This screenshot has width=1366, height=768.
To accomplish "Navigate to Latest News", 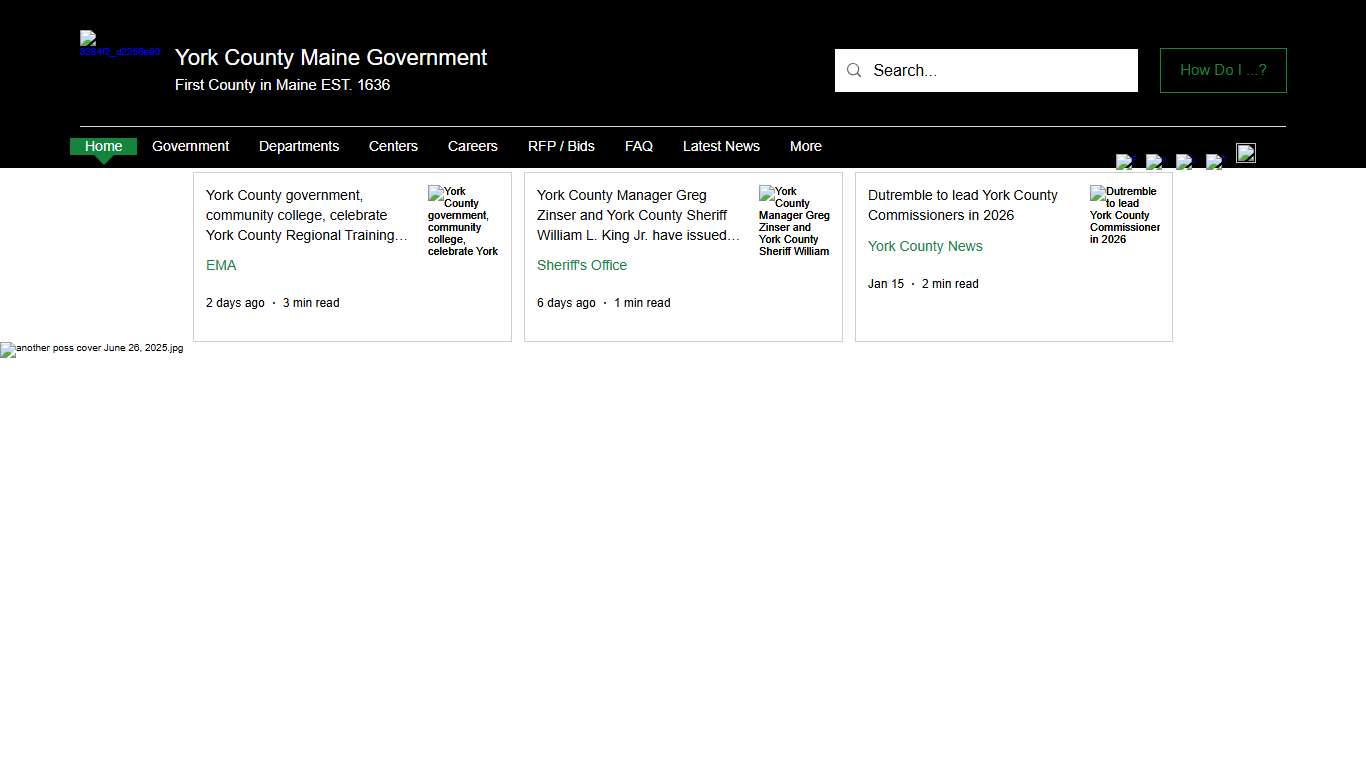I will [721, 146].
